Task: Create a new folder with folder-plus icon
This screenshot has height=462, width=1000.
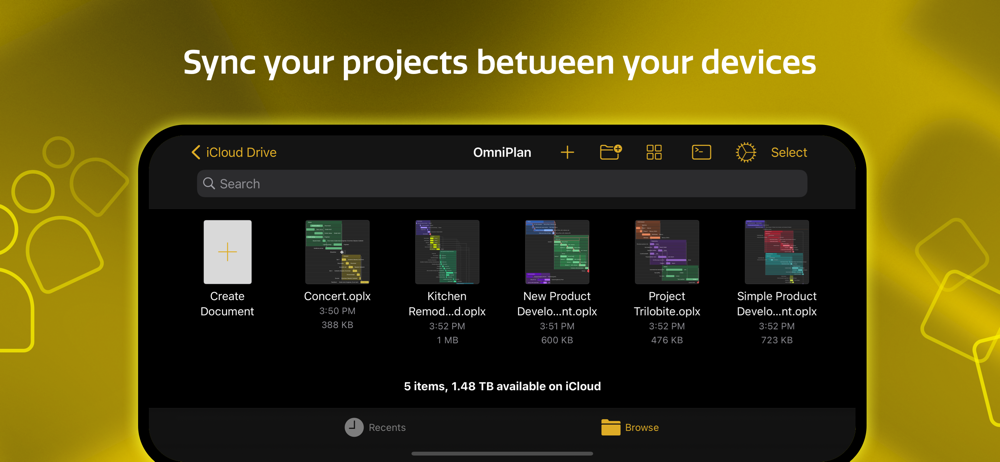Action: pyautogui.click(x=610, y=152)
